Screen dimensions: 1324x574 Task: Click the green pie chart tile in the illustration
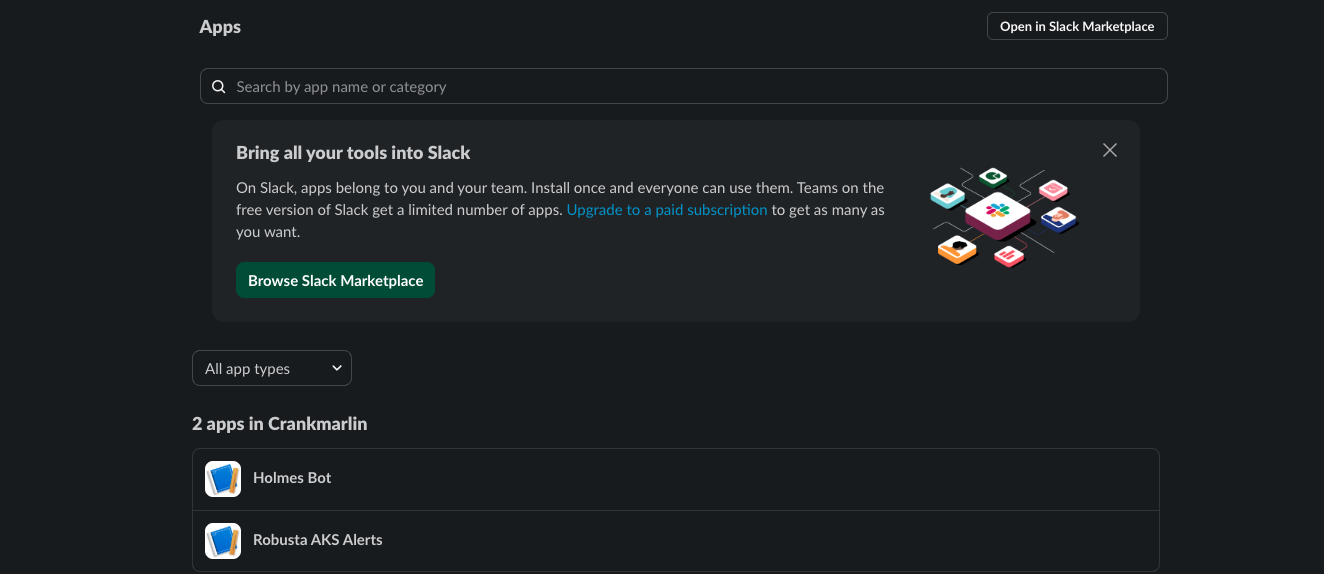click(x=992, y=178)
